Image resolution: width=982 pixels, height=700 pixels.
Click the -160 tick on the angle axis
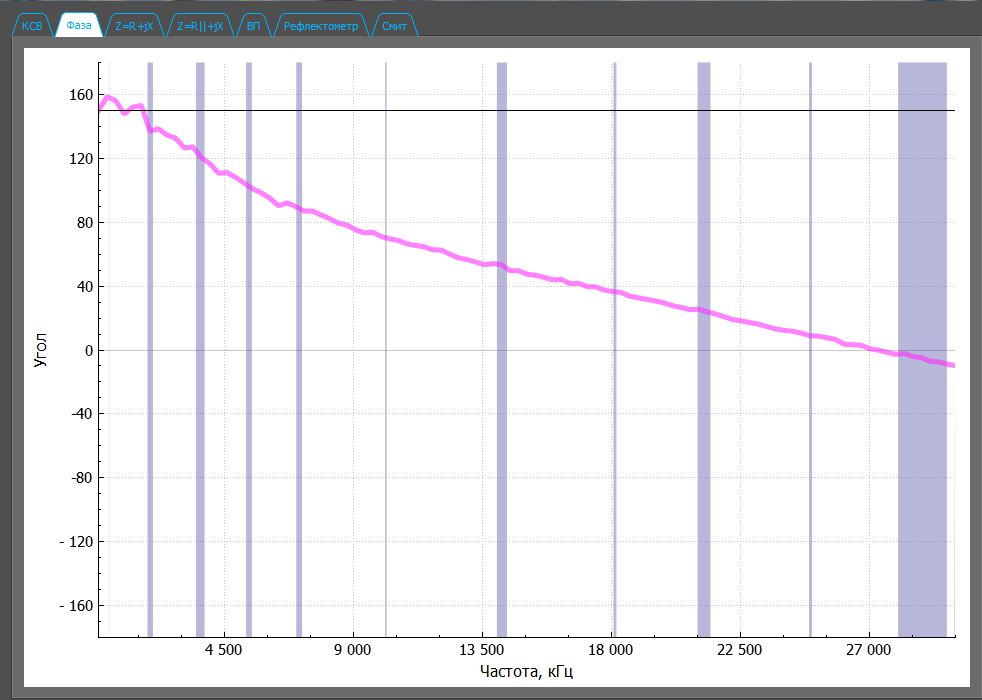coord(77,606)
